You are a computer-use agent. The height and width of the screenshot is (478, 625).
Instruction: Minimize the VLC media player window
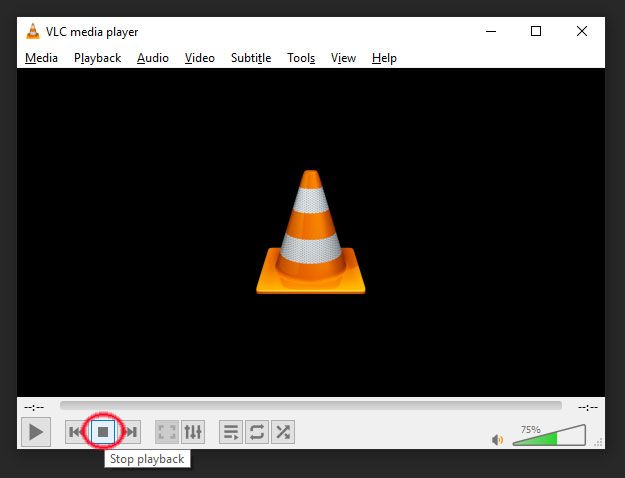pos(491,31)
